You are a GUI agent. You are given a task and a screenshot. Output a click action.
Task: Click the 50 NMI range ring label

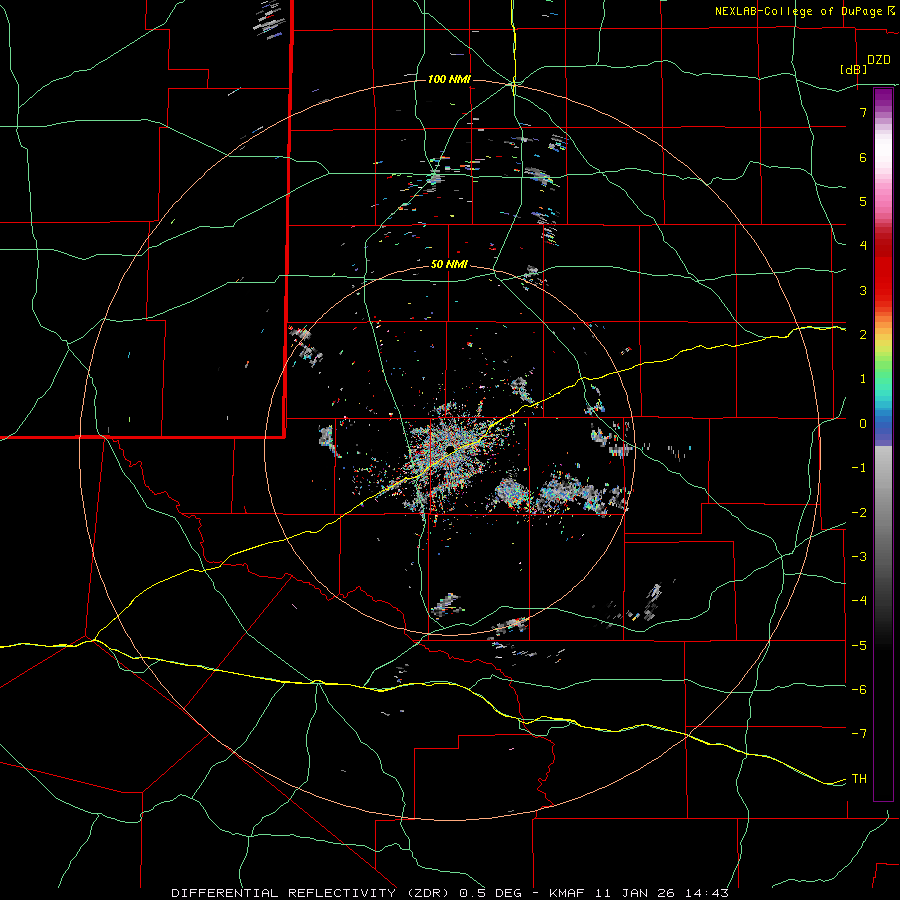[x=449, y=265]
